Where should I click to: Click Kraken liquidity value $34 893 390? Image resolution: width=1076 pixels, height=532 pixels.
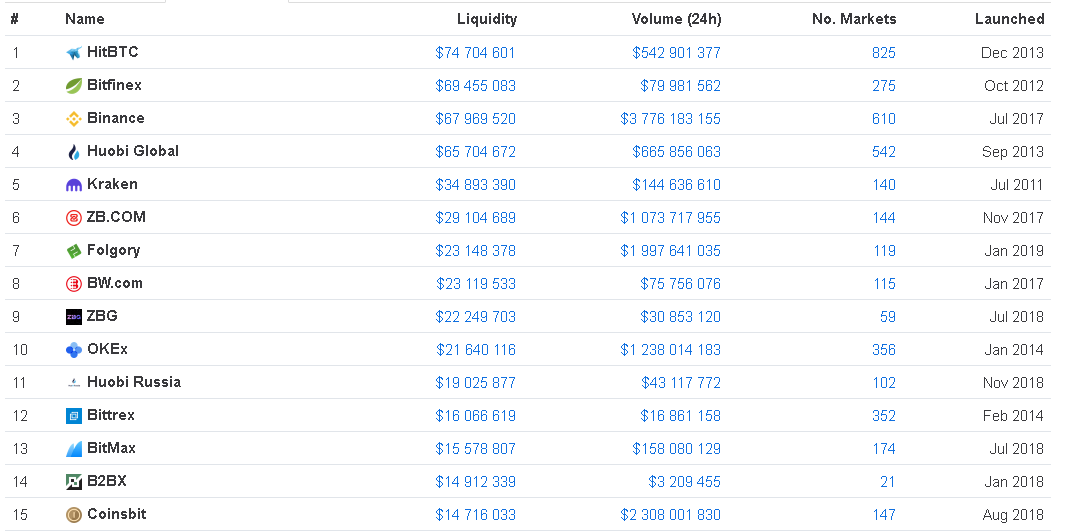tap(475, 185)
